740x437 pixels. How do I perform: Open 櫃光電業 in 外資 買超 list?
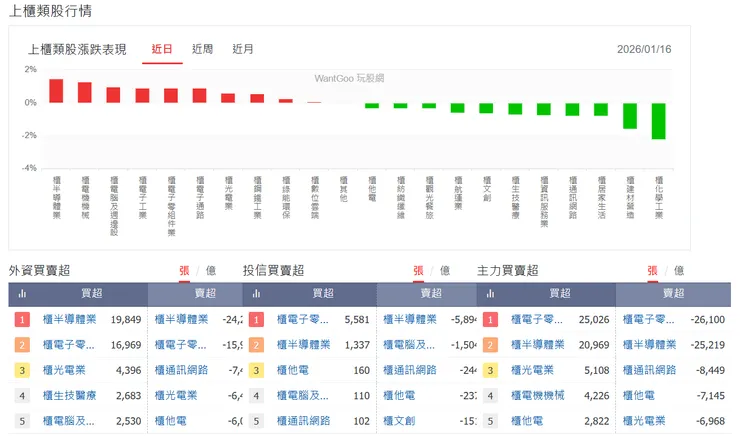(64, 370)
